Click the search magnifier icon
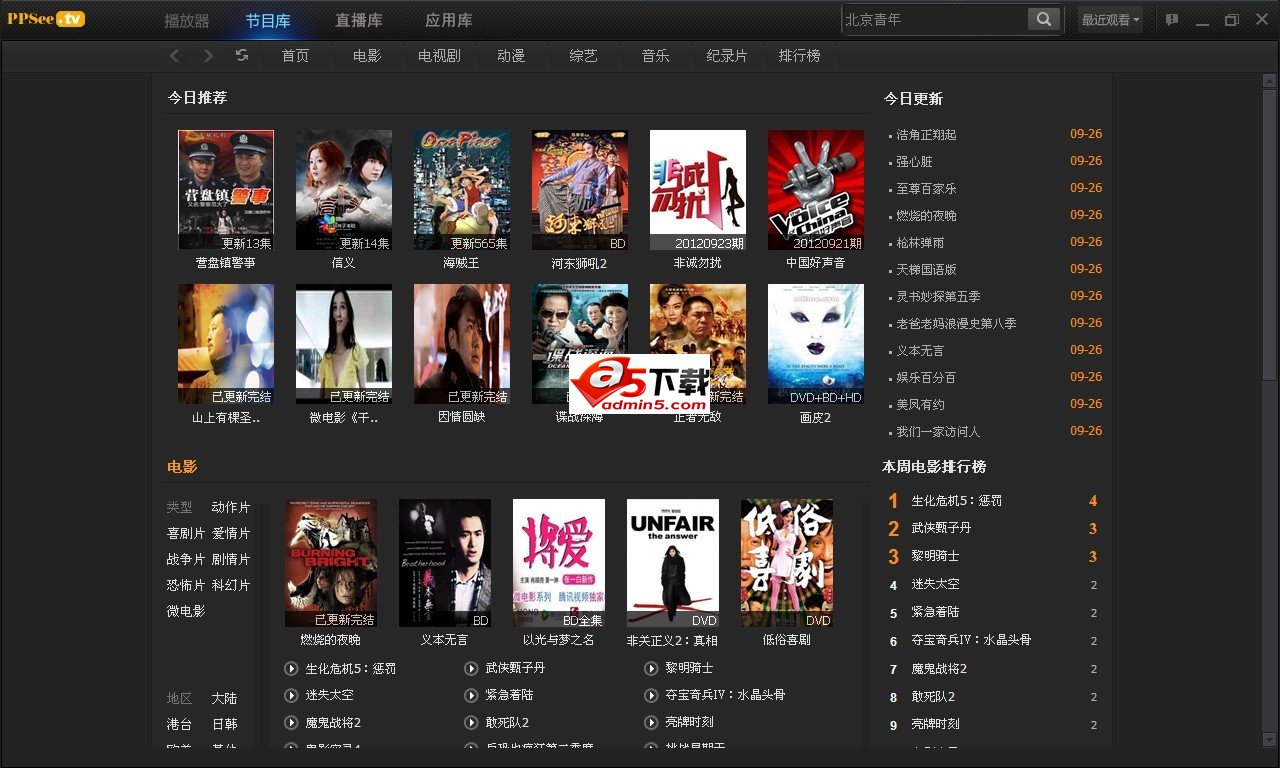 1043,19
